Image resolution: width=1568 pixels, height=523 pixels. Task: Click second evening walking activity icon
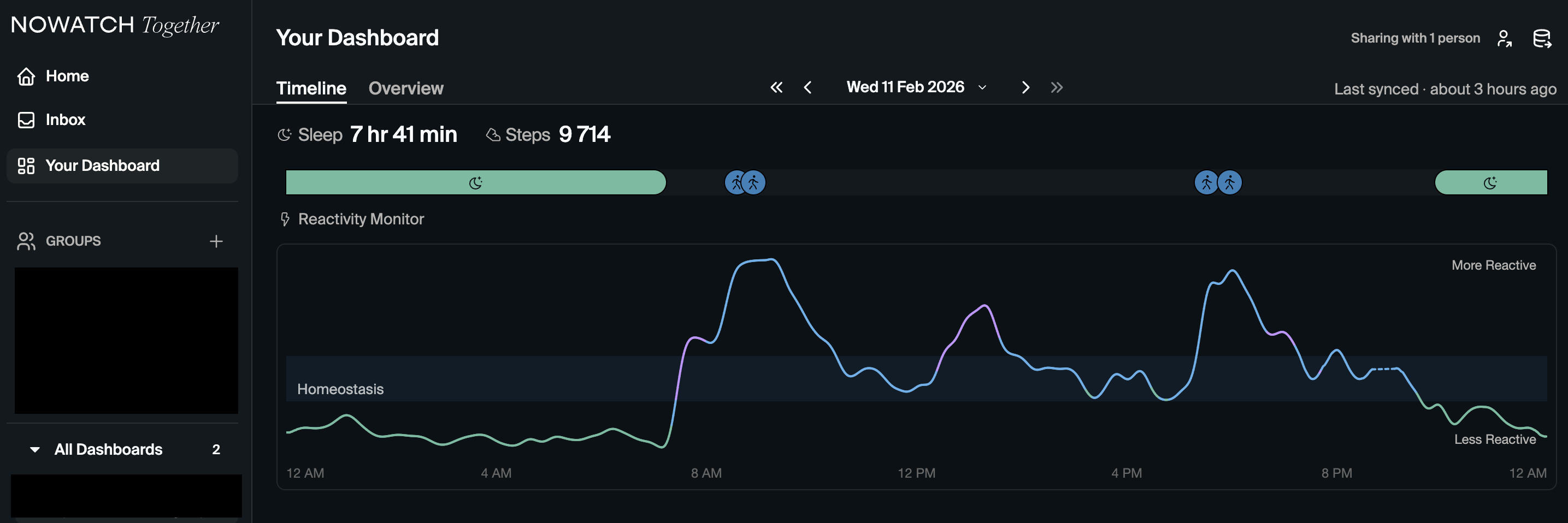point(1230,182)
